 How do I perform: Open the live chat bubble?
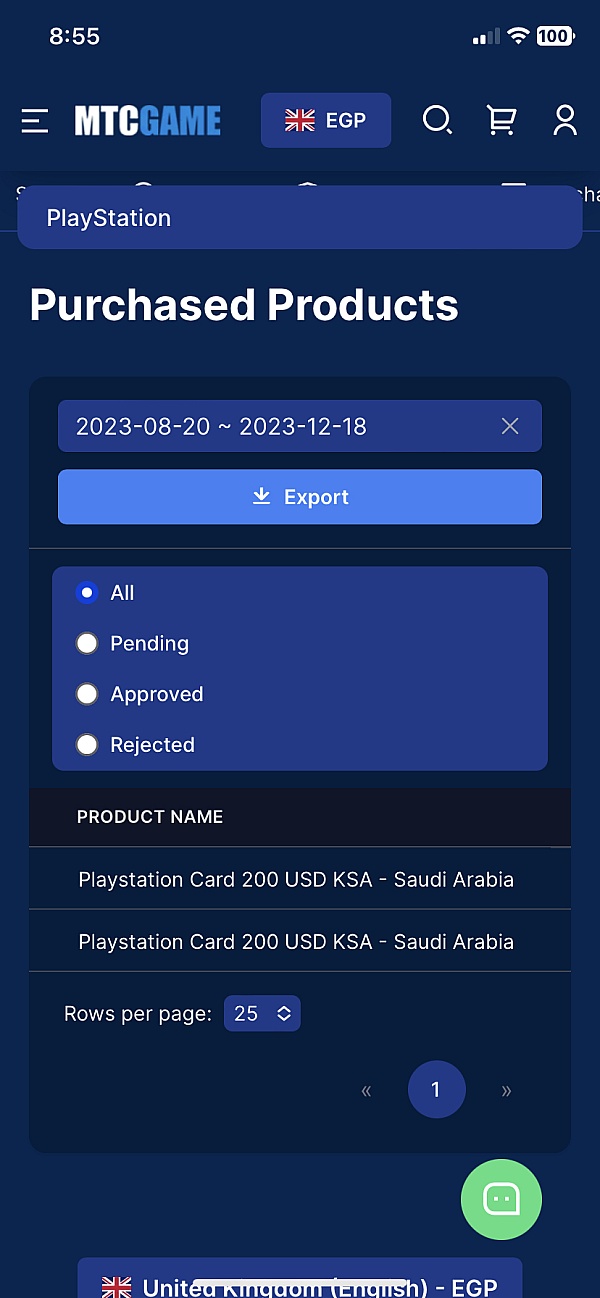pyautogui.click(x=501, y=1199)
